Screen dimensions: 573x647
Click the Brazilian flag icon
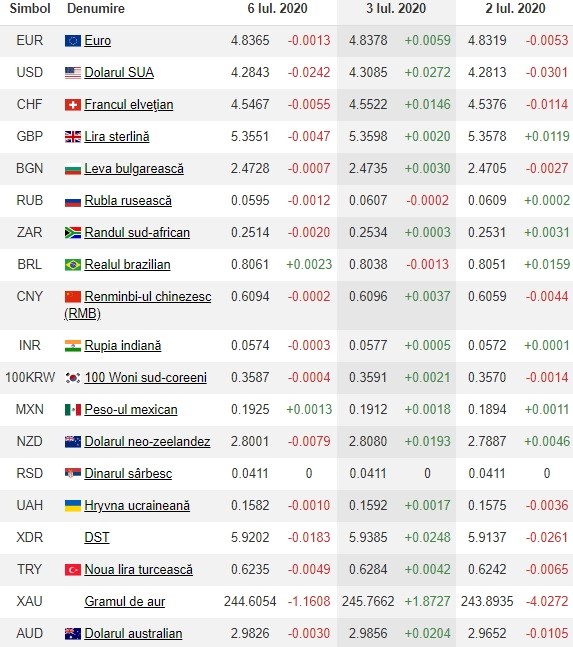point(73,264)
